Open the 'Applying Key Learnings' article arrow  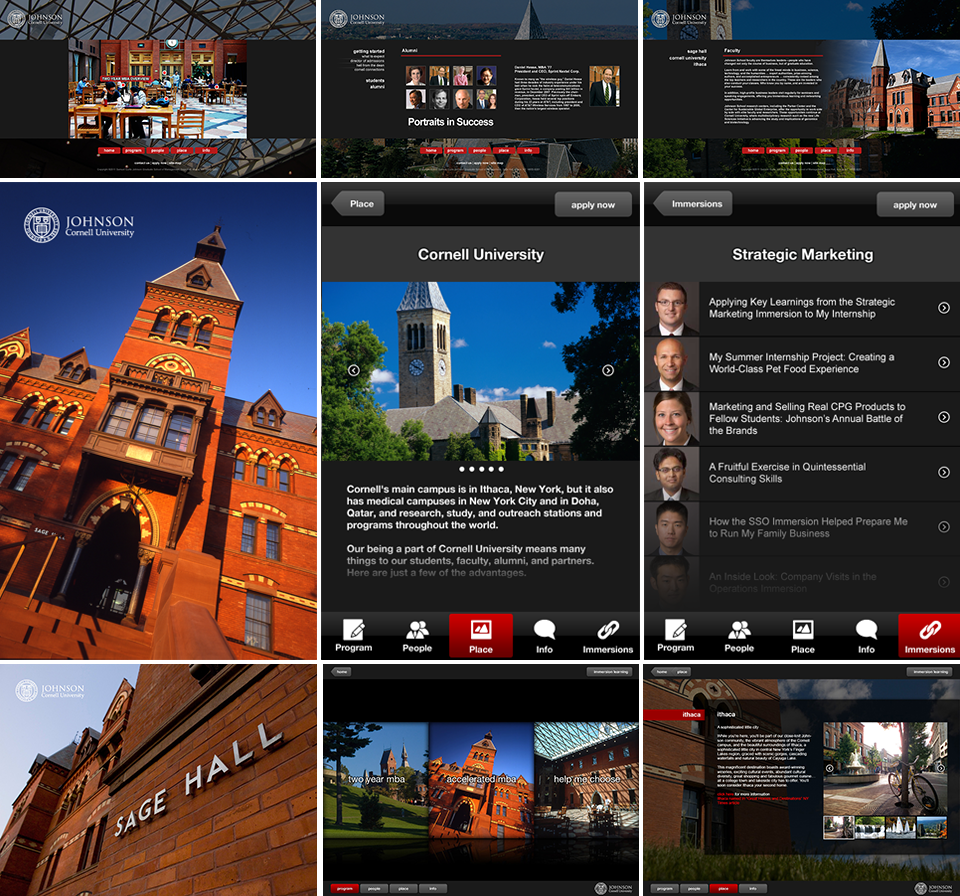[x=944, y=308]
